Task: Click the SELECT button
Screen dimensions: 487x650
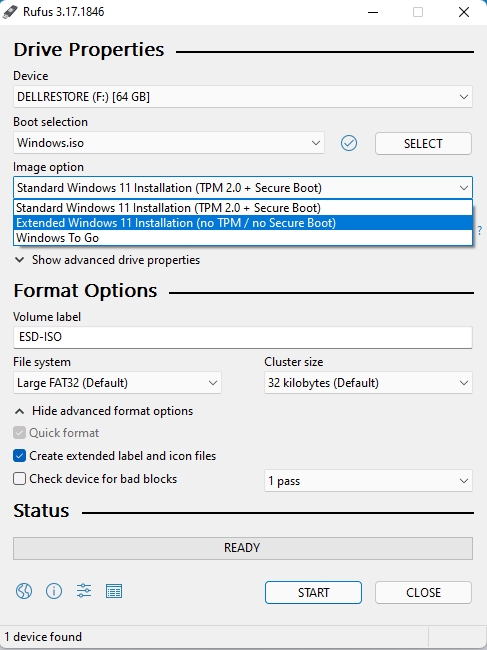Action: click(x=423, y=143)
